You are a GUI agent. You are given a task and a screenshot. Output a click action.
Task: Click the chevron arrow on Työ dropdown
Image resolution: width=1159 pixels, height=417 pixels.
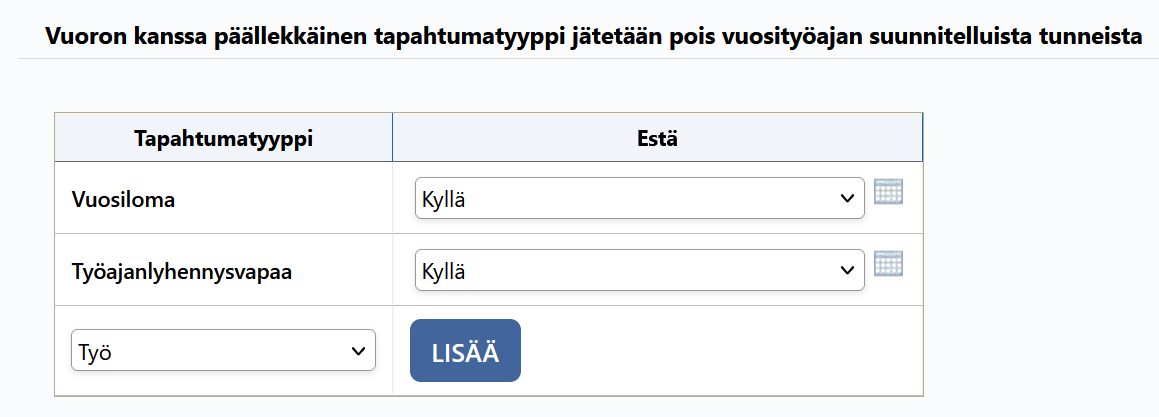click(x=358, y=350)
